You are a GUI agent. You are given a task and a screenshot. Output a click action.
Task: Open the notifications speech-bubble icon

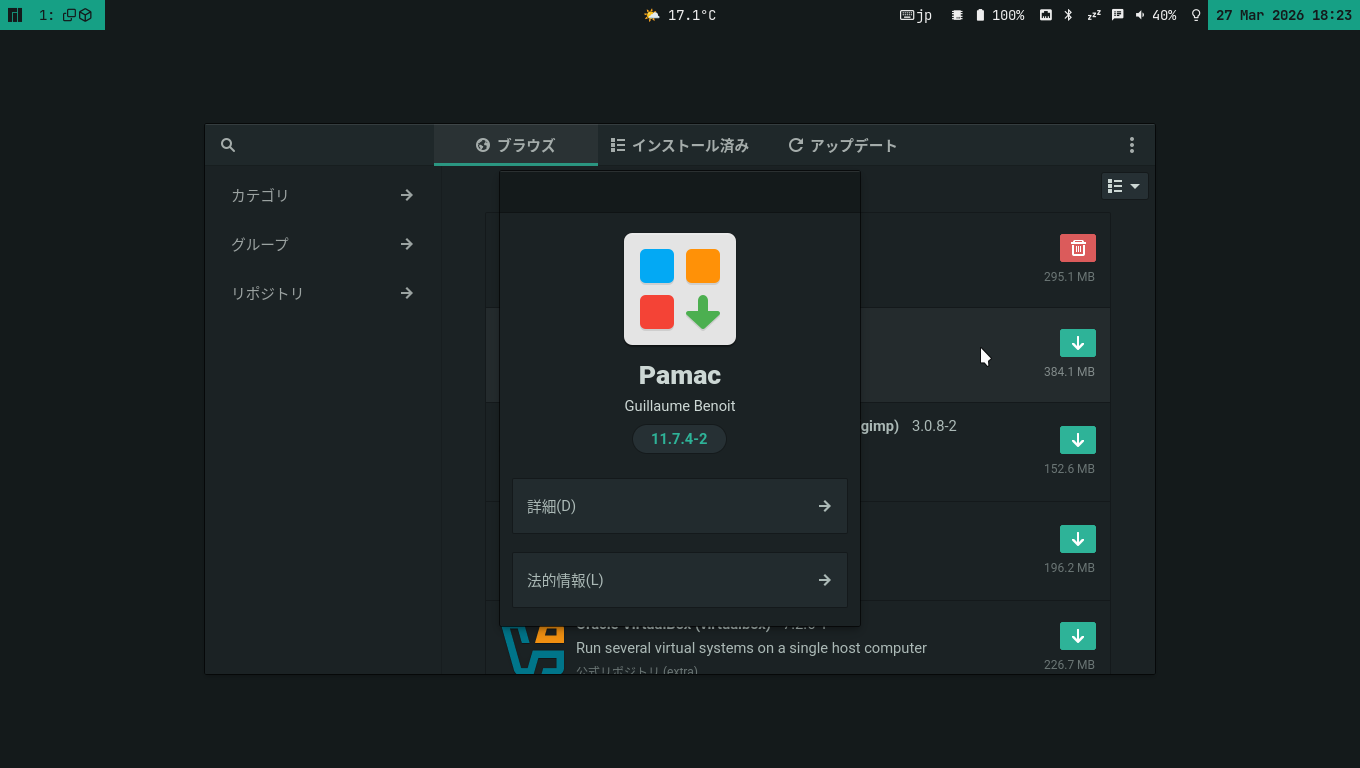point(1118,15)
